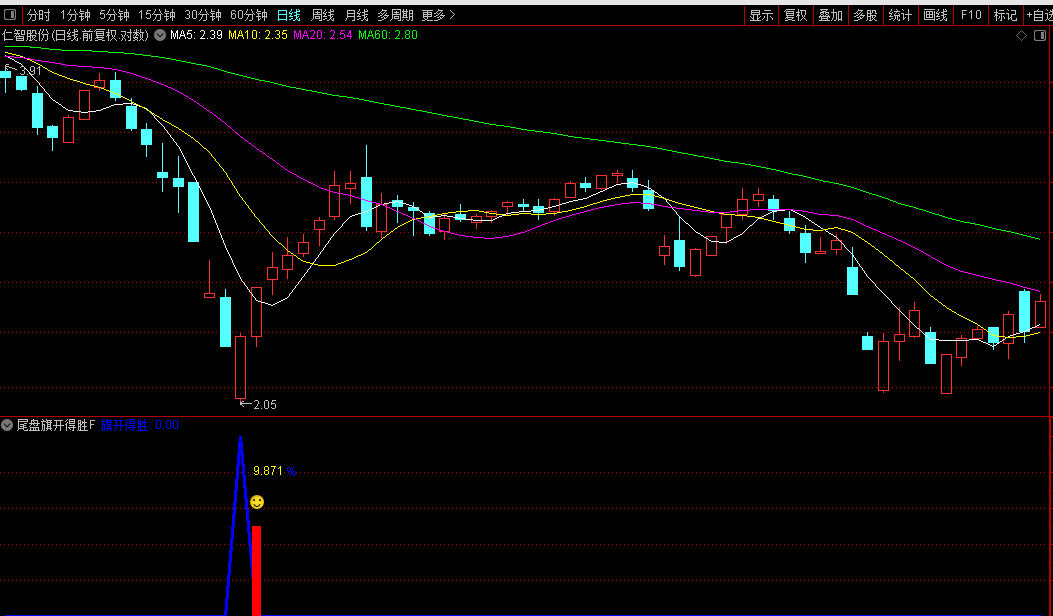Click the 尾盘旗开得胜F indicator name

56,425
